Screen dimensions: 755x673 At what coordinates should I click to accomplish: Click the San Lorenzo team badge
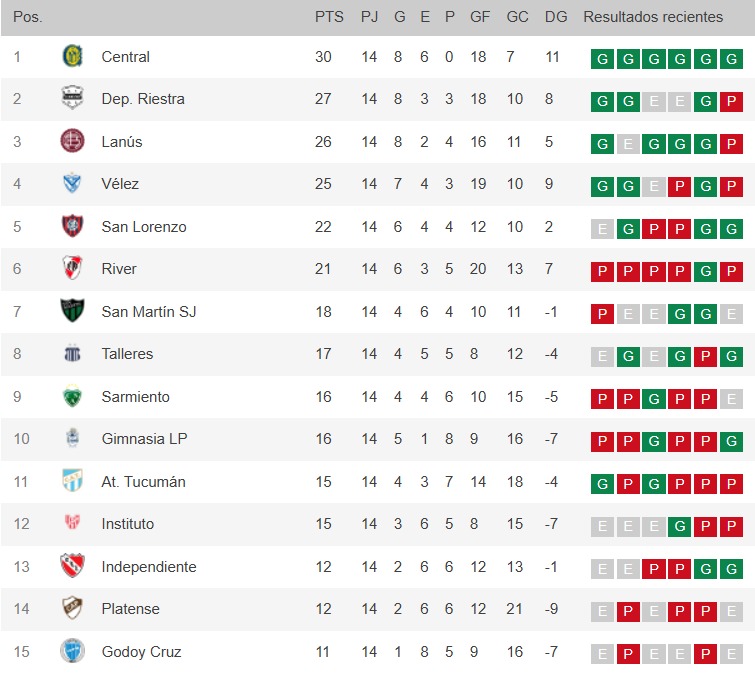pos(73,227)
